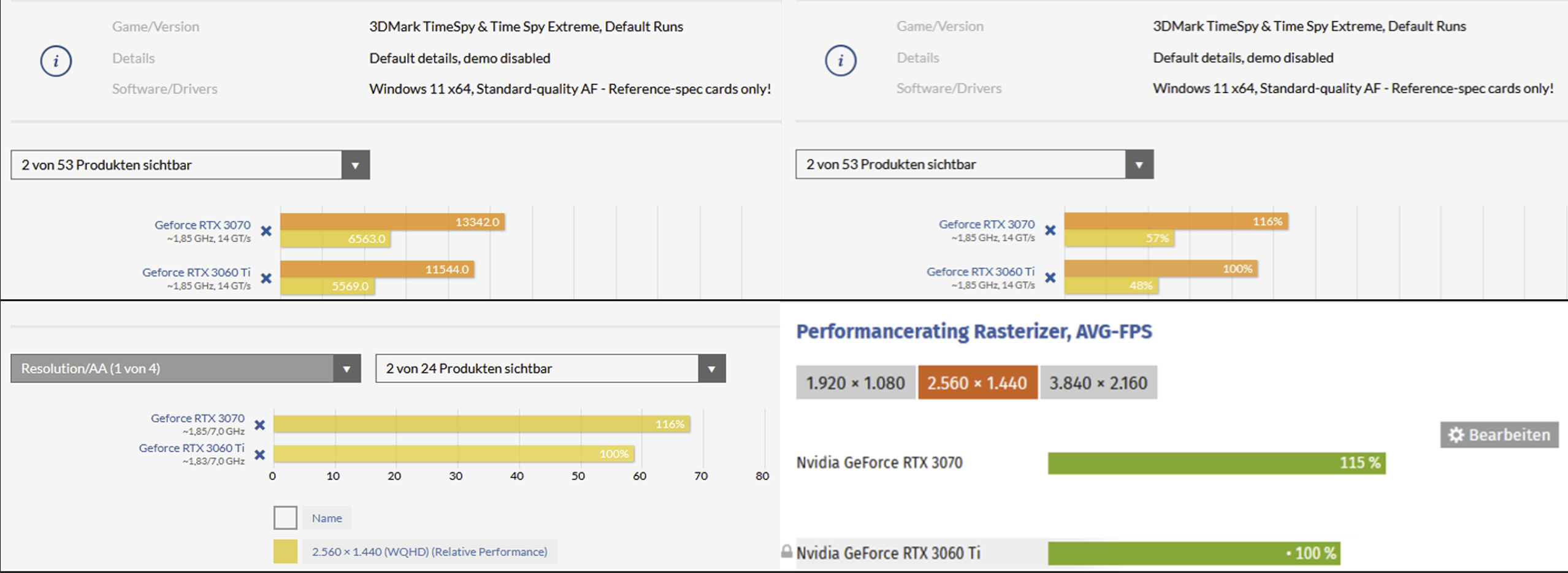Click the yellow WQHD legend color swatch
Image resolution: width=1568 pixels, height=573 pixels.
point(285,552)
